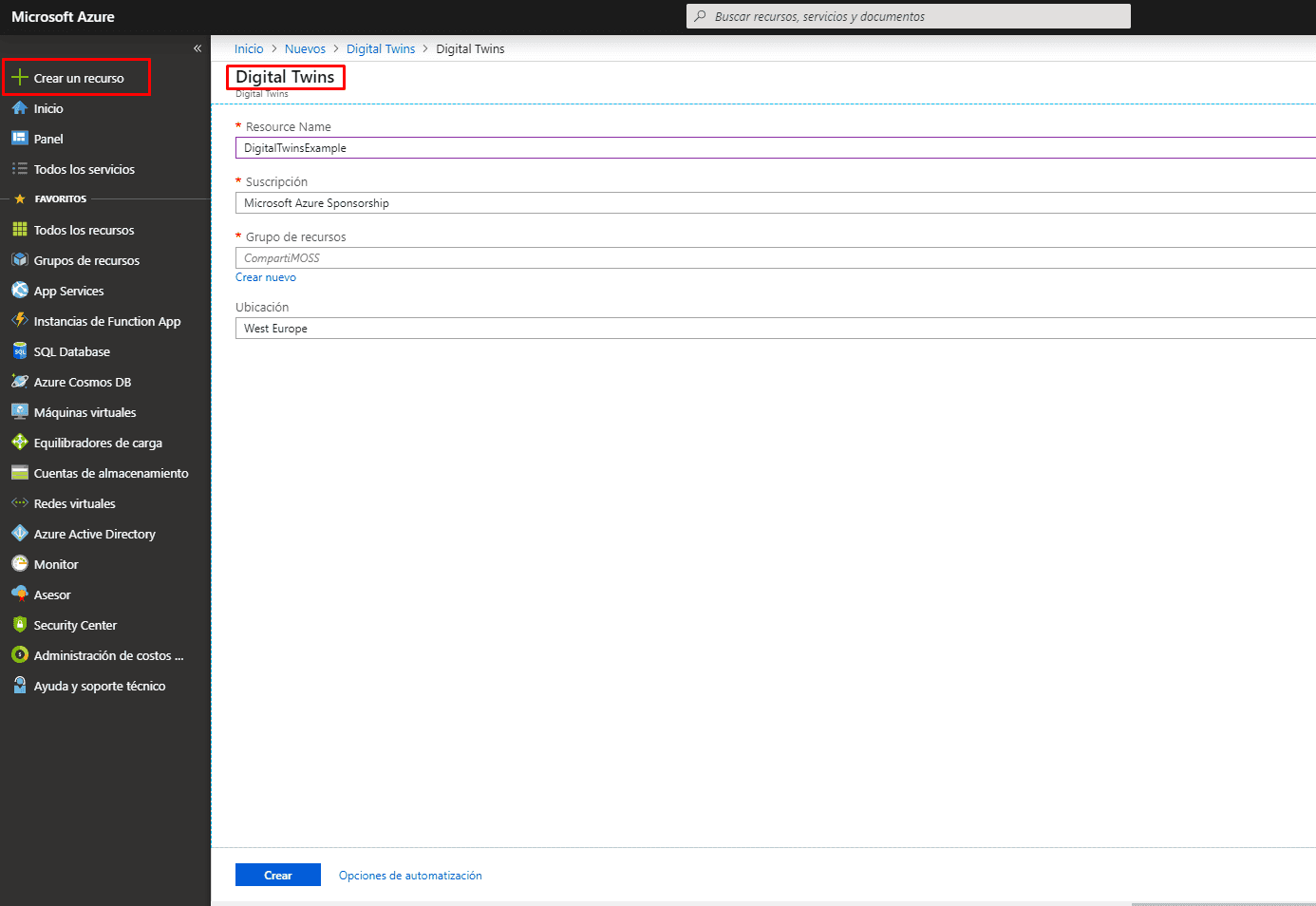The width and height of the screenshot is (1316, 906).
Task: Click the Asesor cloud icon
Action: point(19,595)
